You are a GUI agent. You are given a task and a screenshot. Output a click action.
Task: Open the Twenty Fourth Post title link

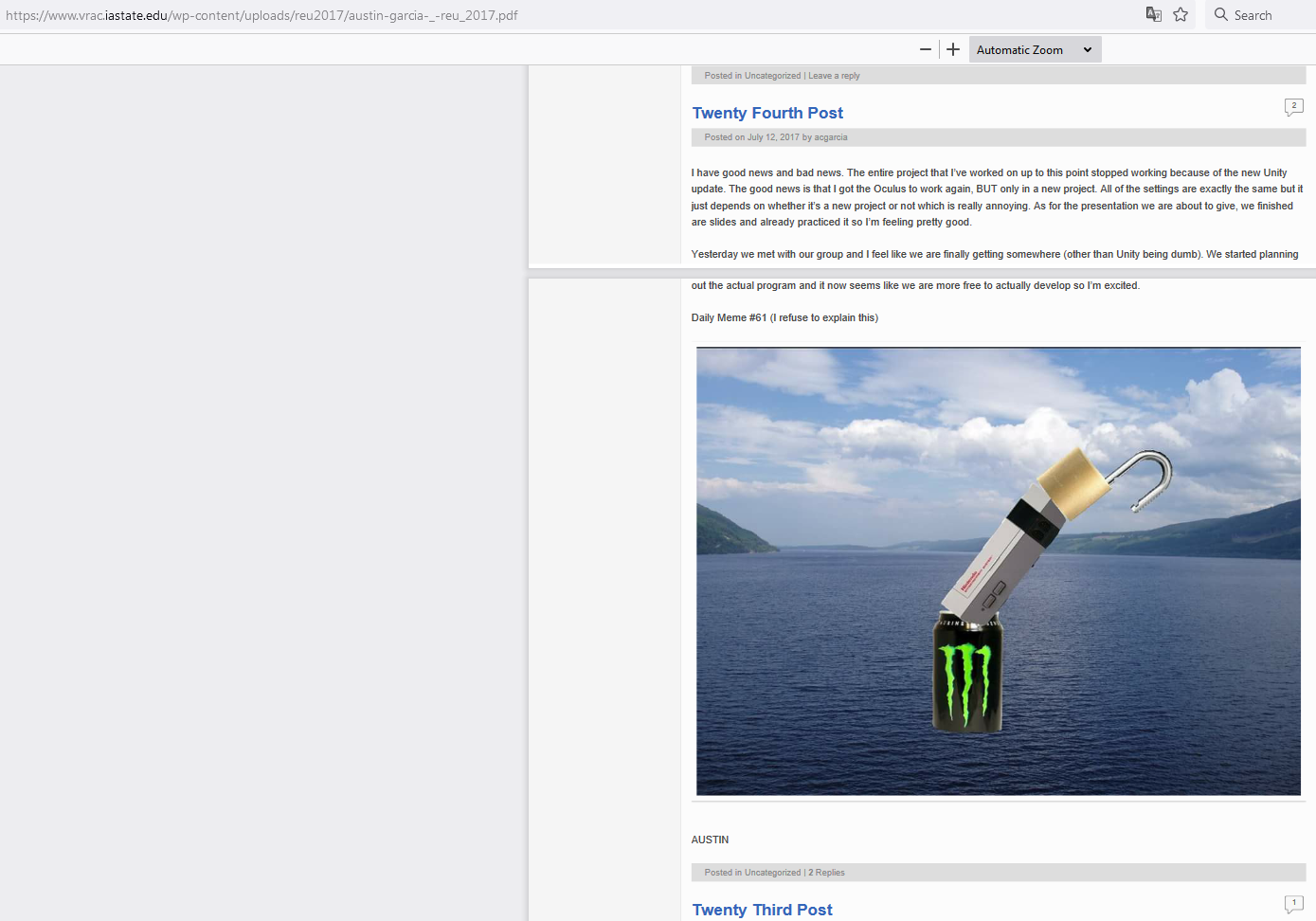(x=767, y=113)
